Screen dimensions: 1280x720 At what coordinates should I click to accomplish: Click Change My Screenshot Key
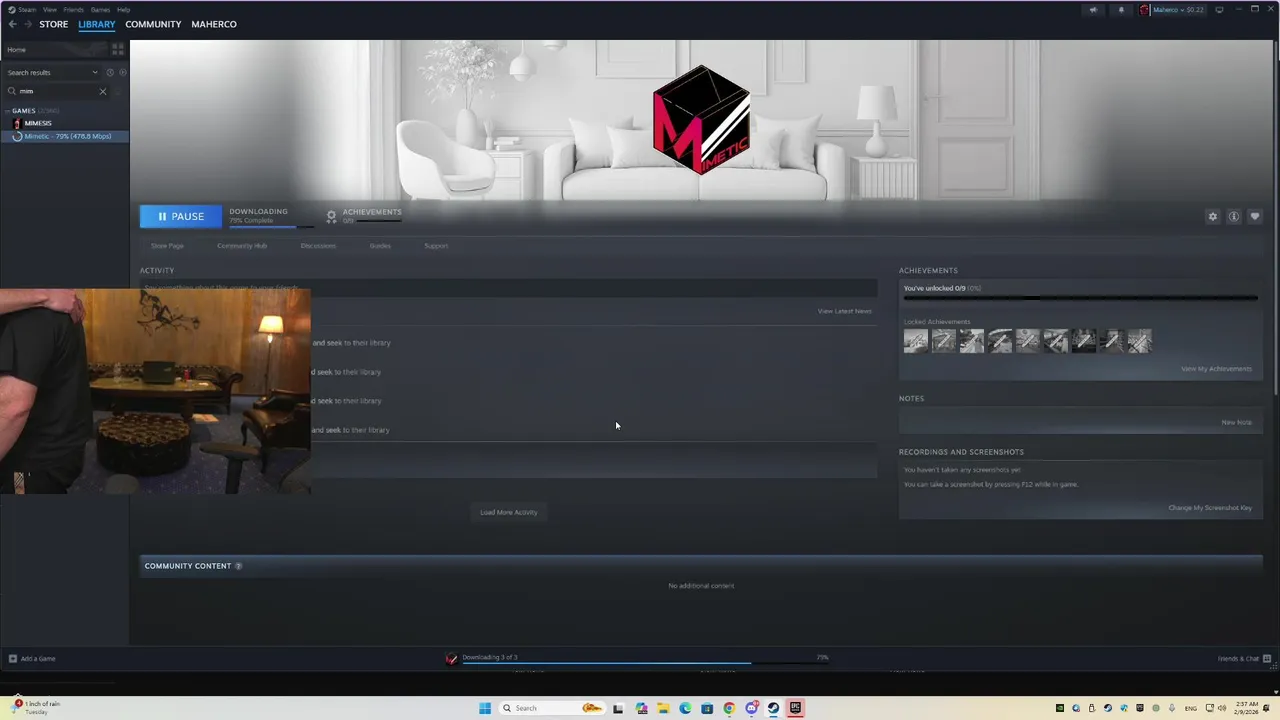(x=1210, y=508)
